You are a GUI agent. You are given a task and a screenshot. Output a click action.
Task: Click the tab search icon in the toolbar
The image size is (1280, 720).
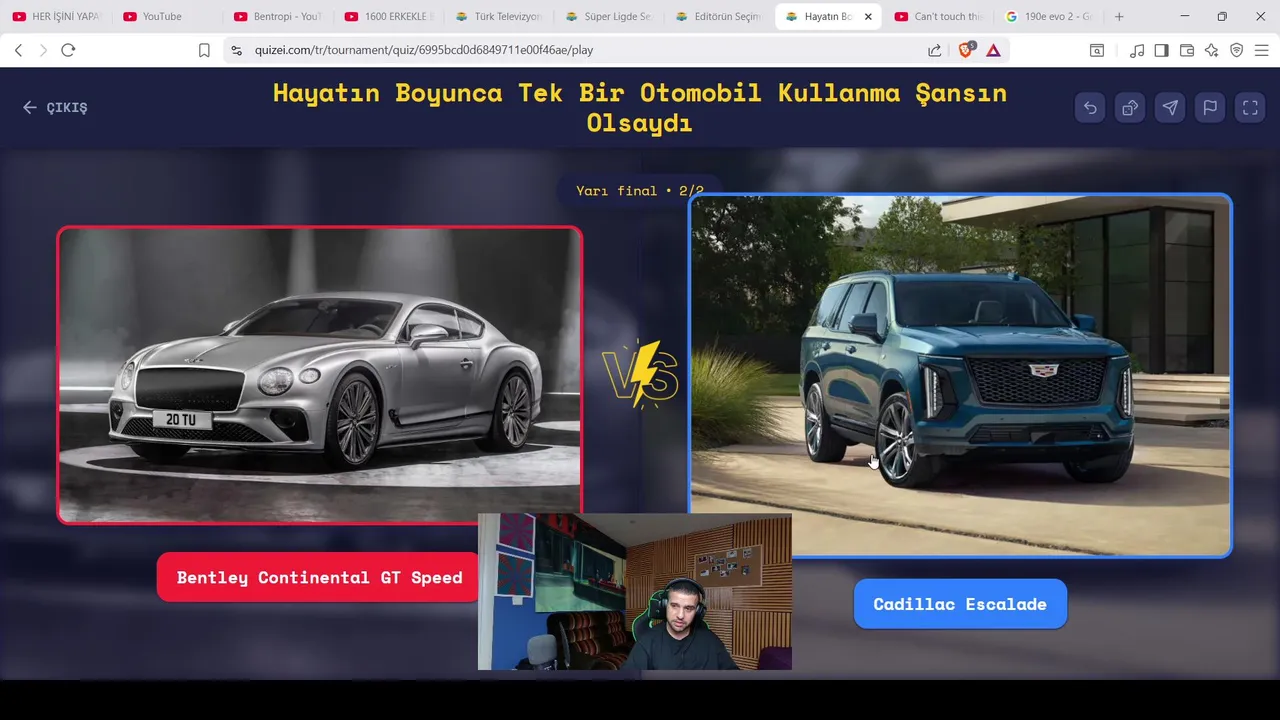point(1097,50)
